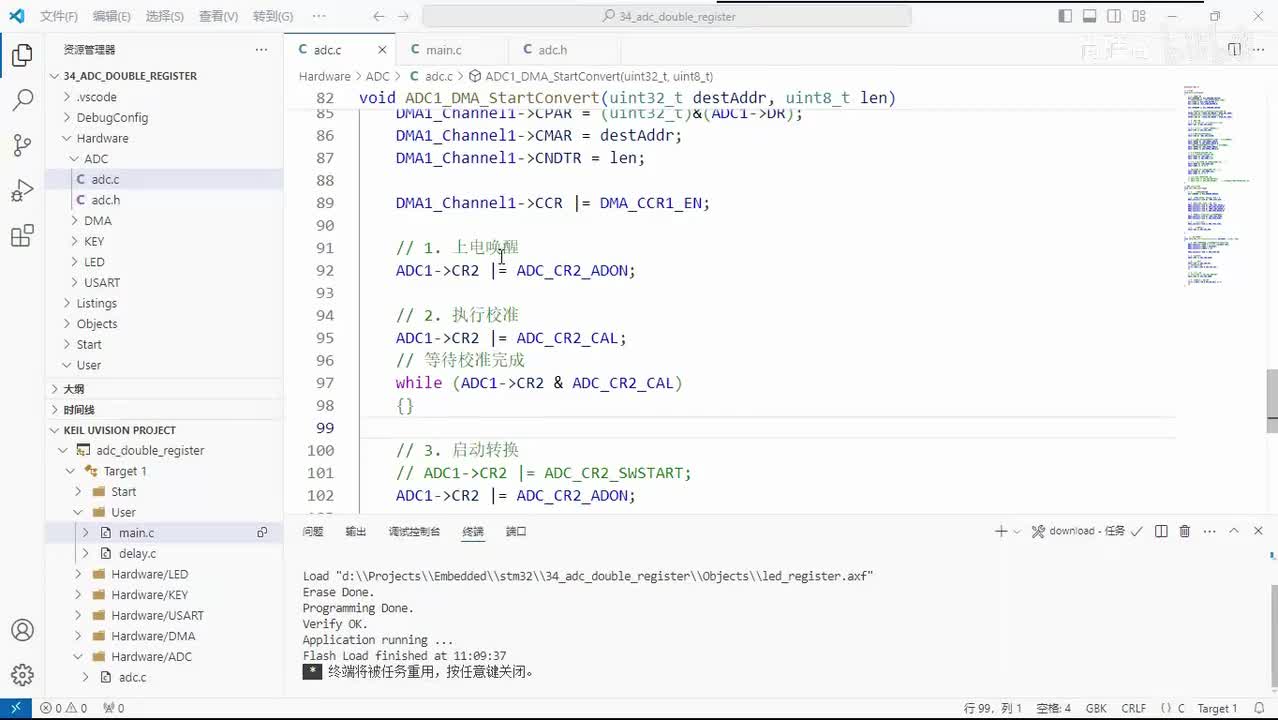Close the bottom terminal panel

pos(1258,531)
